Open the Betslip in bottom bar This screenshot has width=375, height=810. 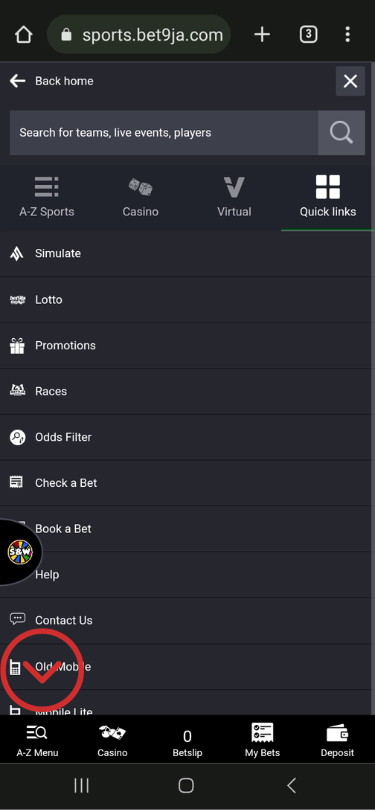[187, 742]
